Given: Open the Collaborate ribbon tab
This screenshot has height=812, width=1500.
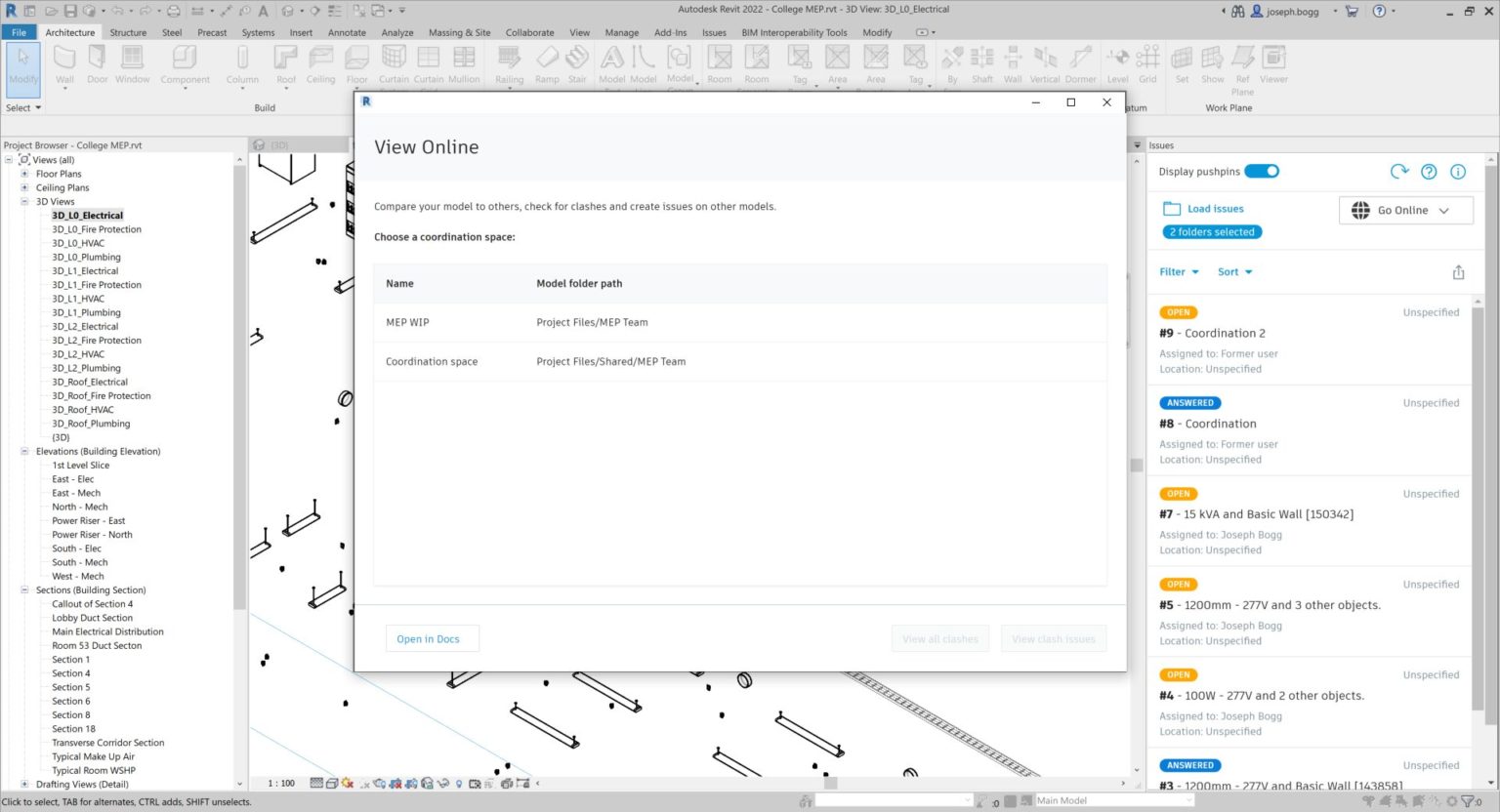Looking at the screenshot, I should 529,32.
